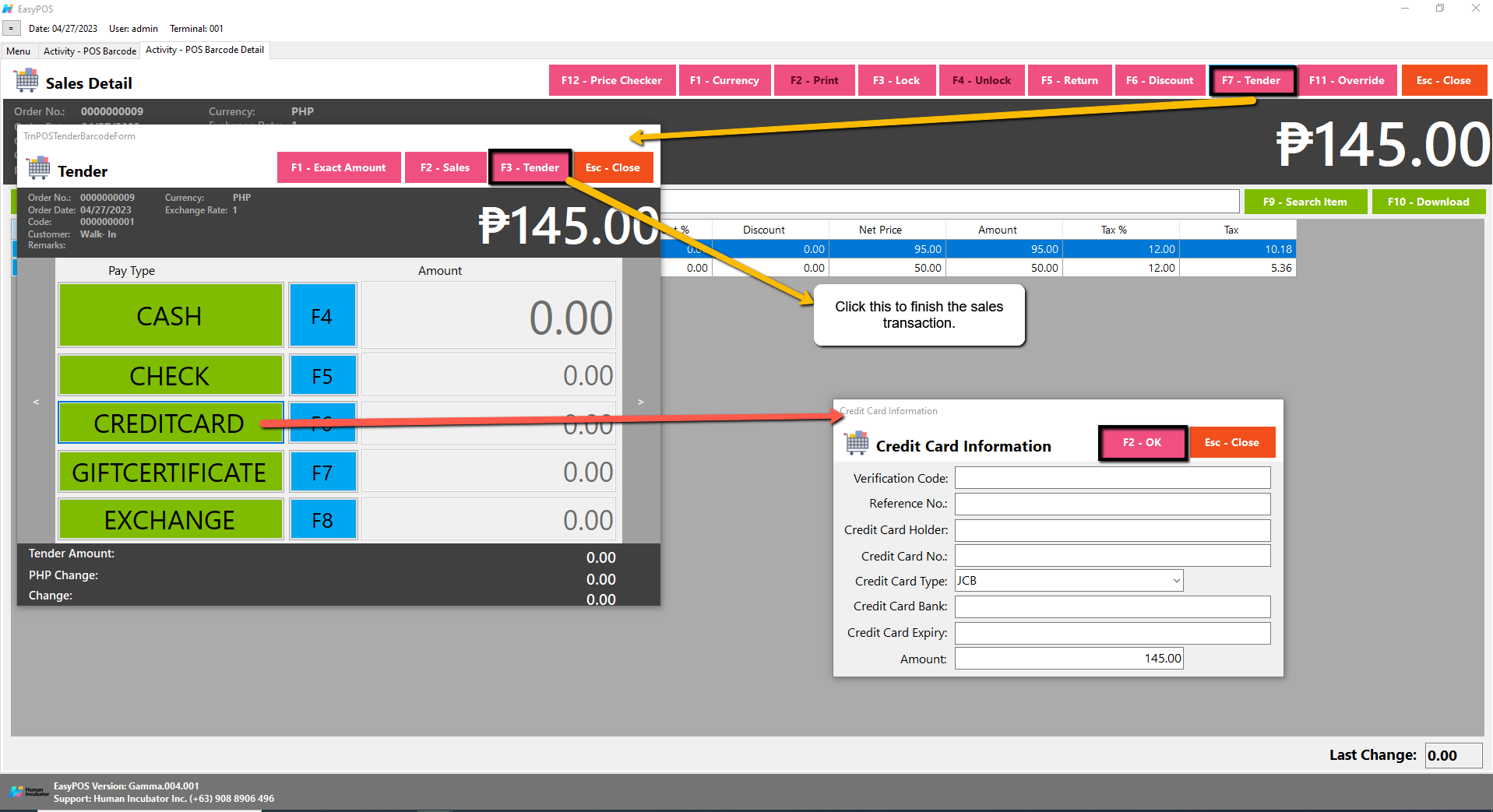Click the F3 - Lock button
The image size is (1493, 812).
(896, 80)
